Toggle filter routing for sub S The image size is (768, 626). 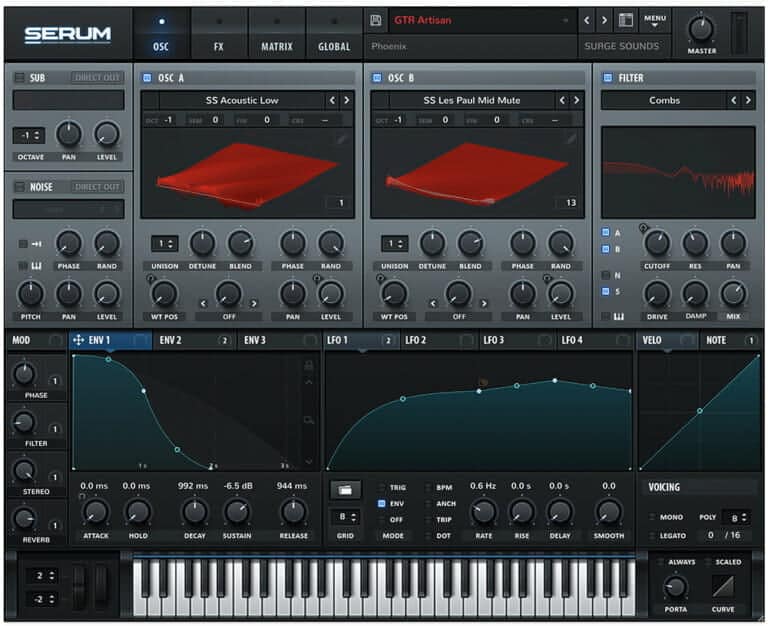tap(606, 291)
